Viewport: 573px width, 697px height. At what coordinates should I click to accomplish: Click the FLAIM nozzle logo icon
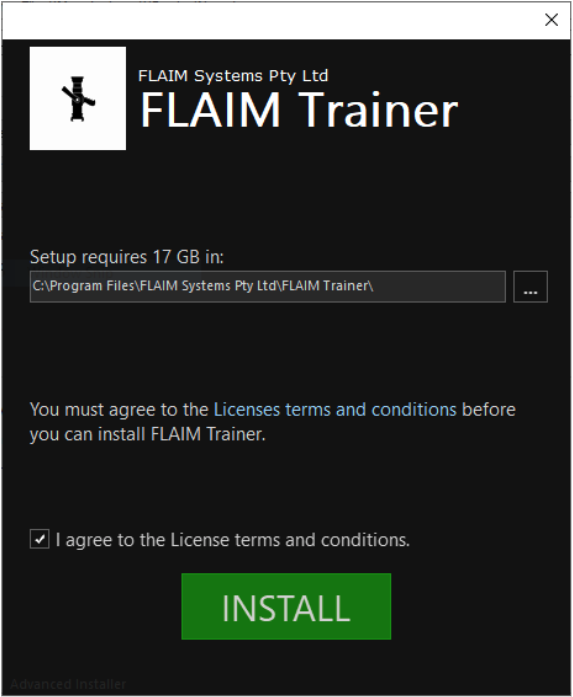point(78,98)
